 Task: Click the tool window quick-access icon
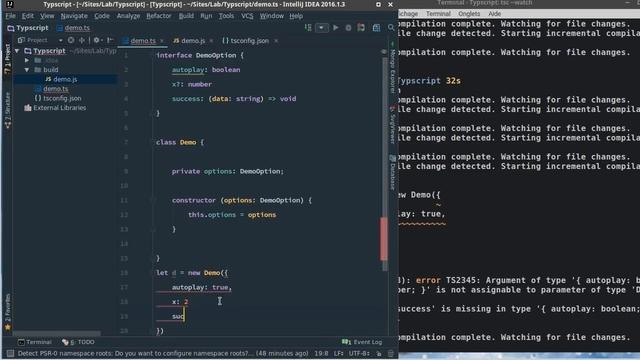pyautogui.click(x=10, y=353)
